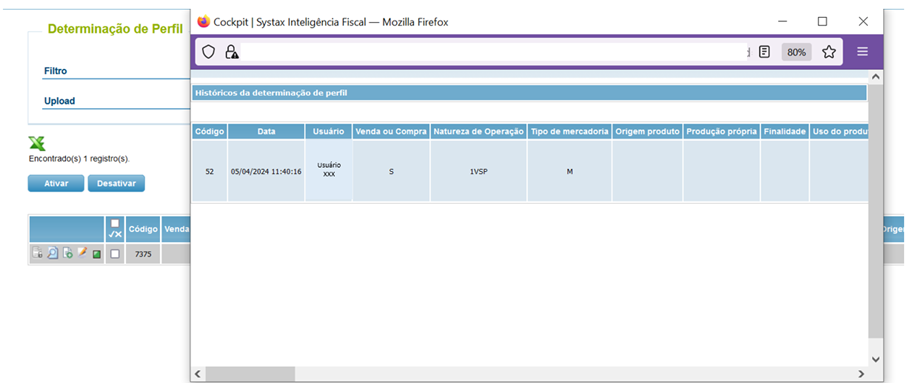Click the Usuário xxx cell
913x383 pixels.
pyautogui.click(x=328, y=171)
